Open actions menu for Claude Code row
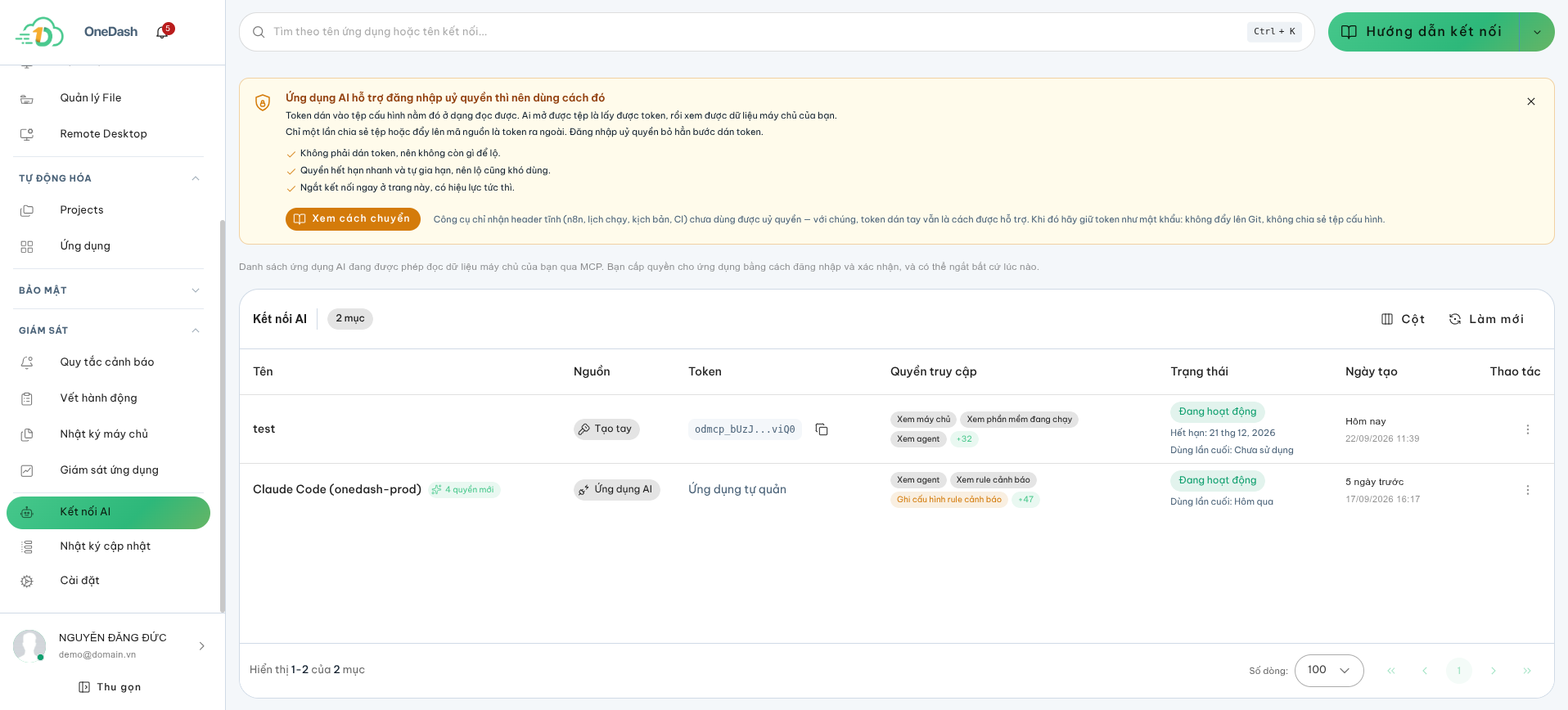 1527,490
